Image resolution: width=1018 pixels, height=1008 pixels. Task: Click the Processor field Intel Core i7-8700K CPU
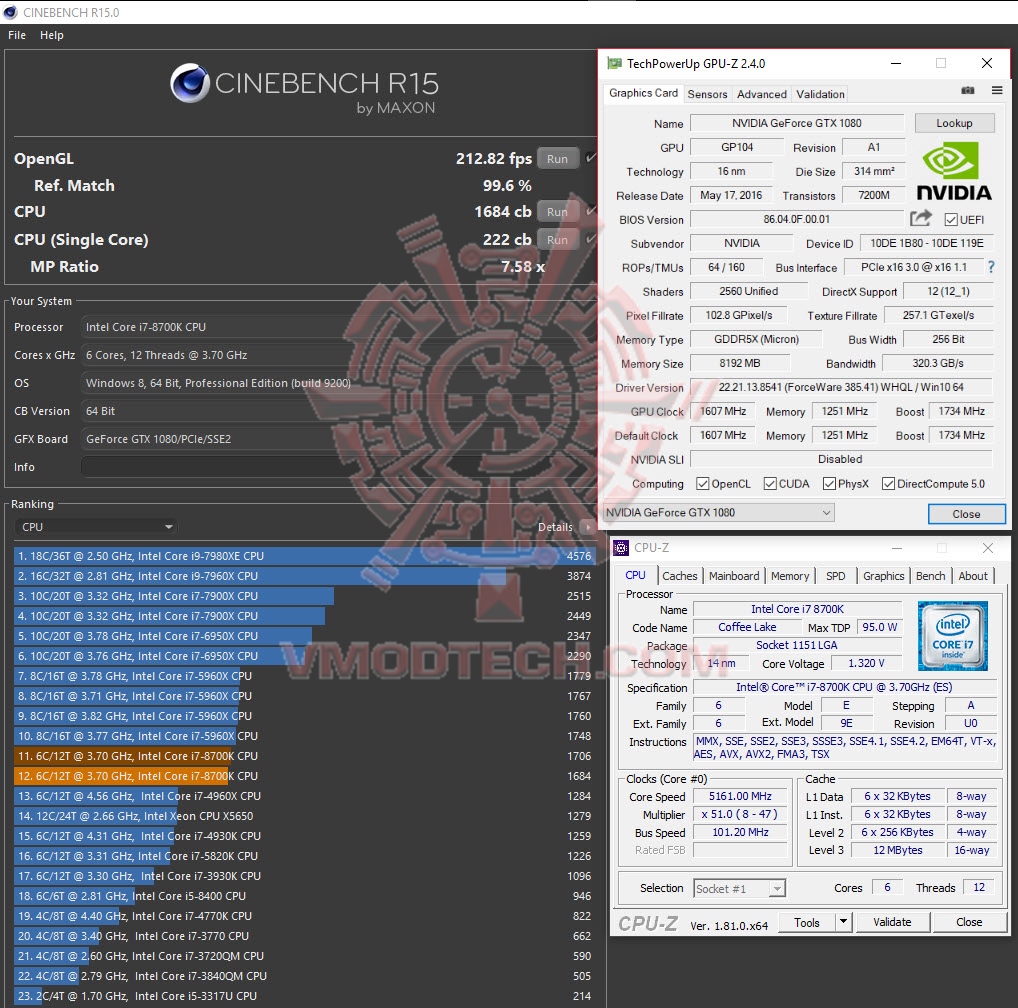pos(338,327)
